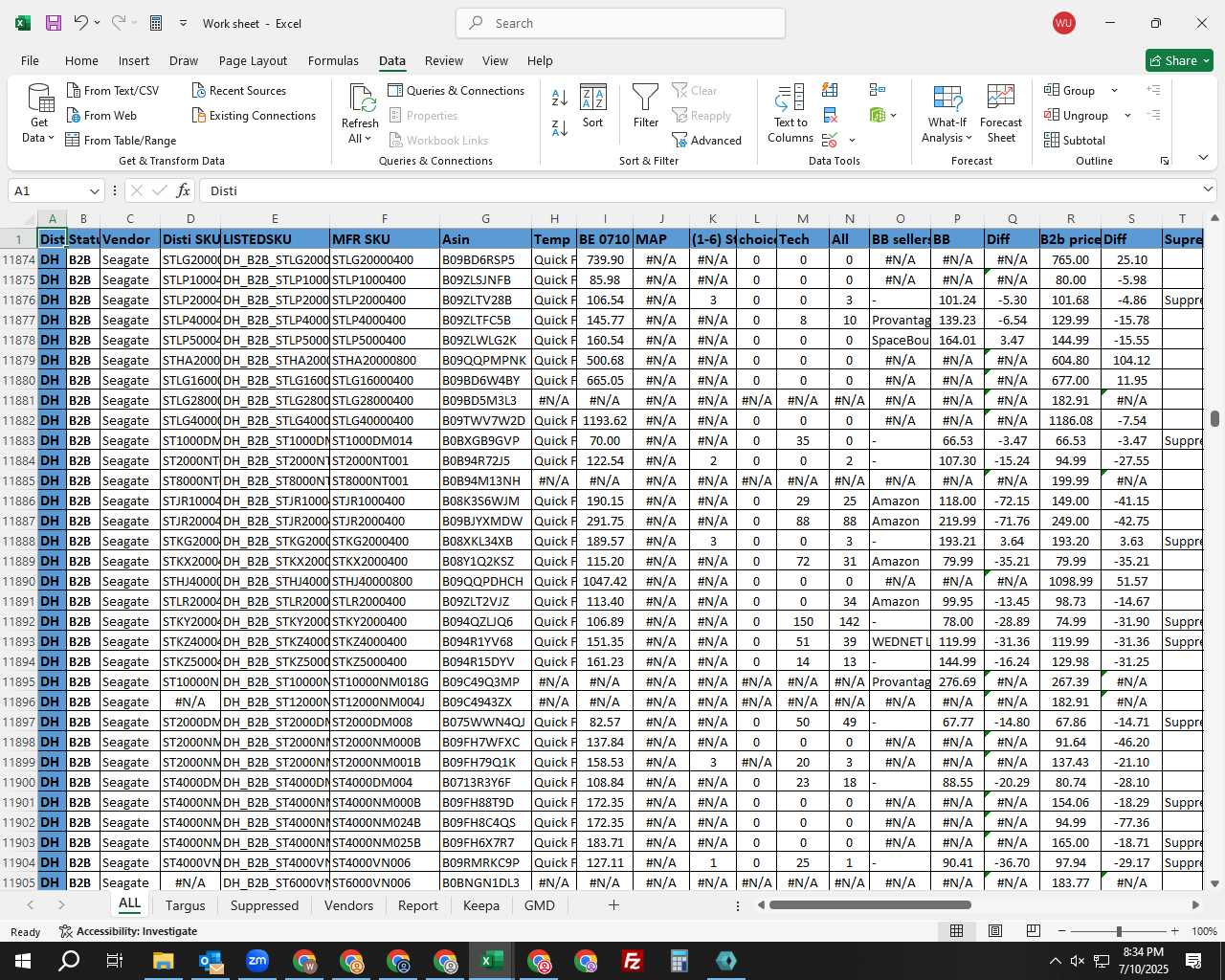Click Remove Duplicates icon

click(x=830, y=116)
